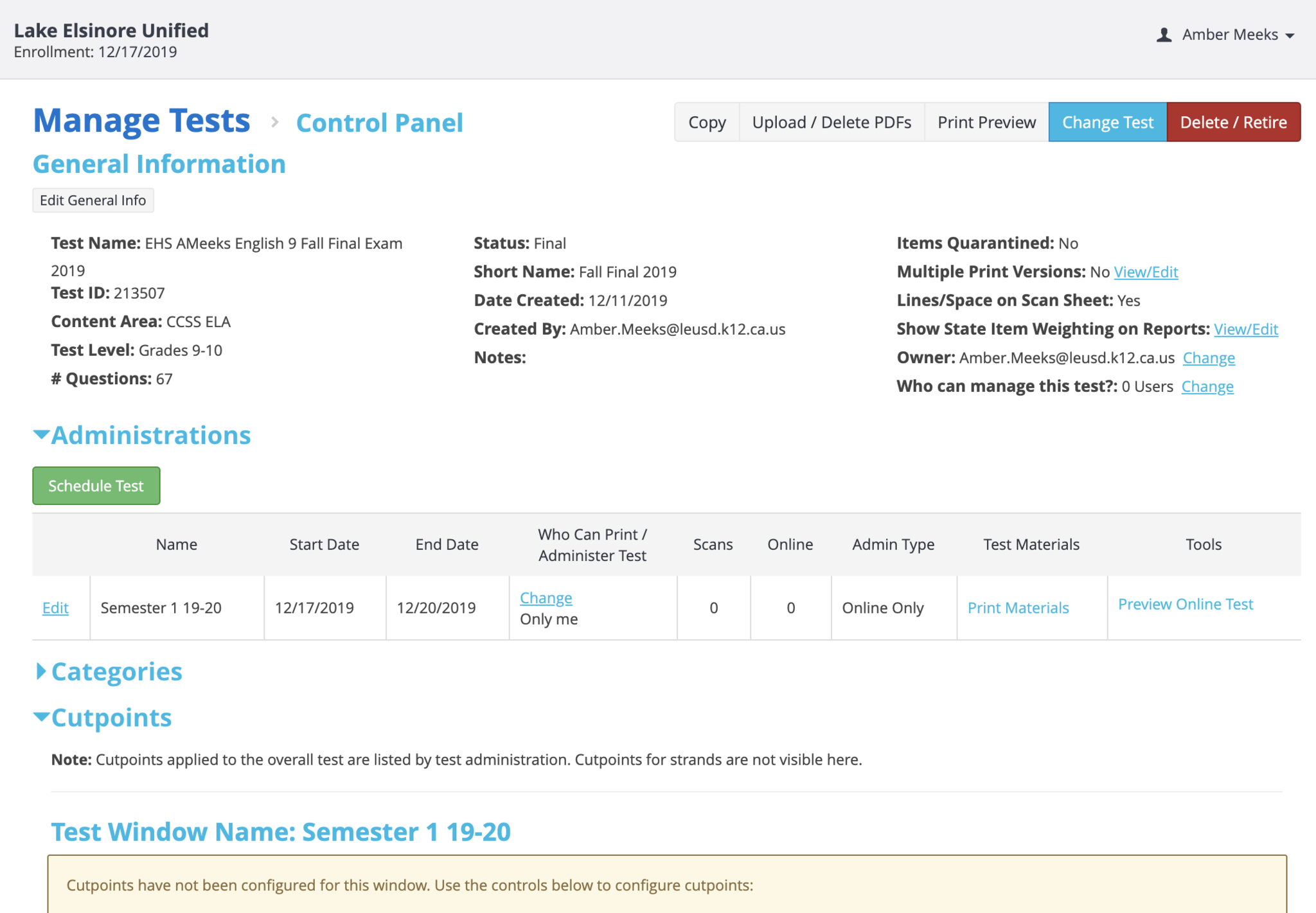
Task: Click Edit General Info button
Action: (93, 200)
